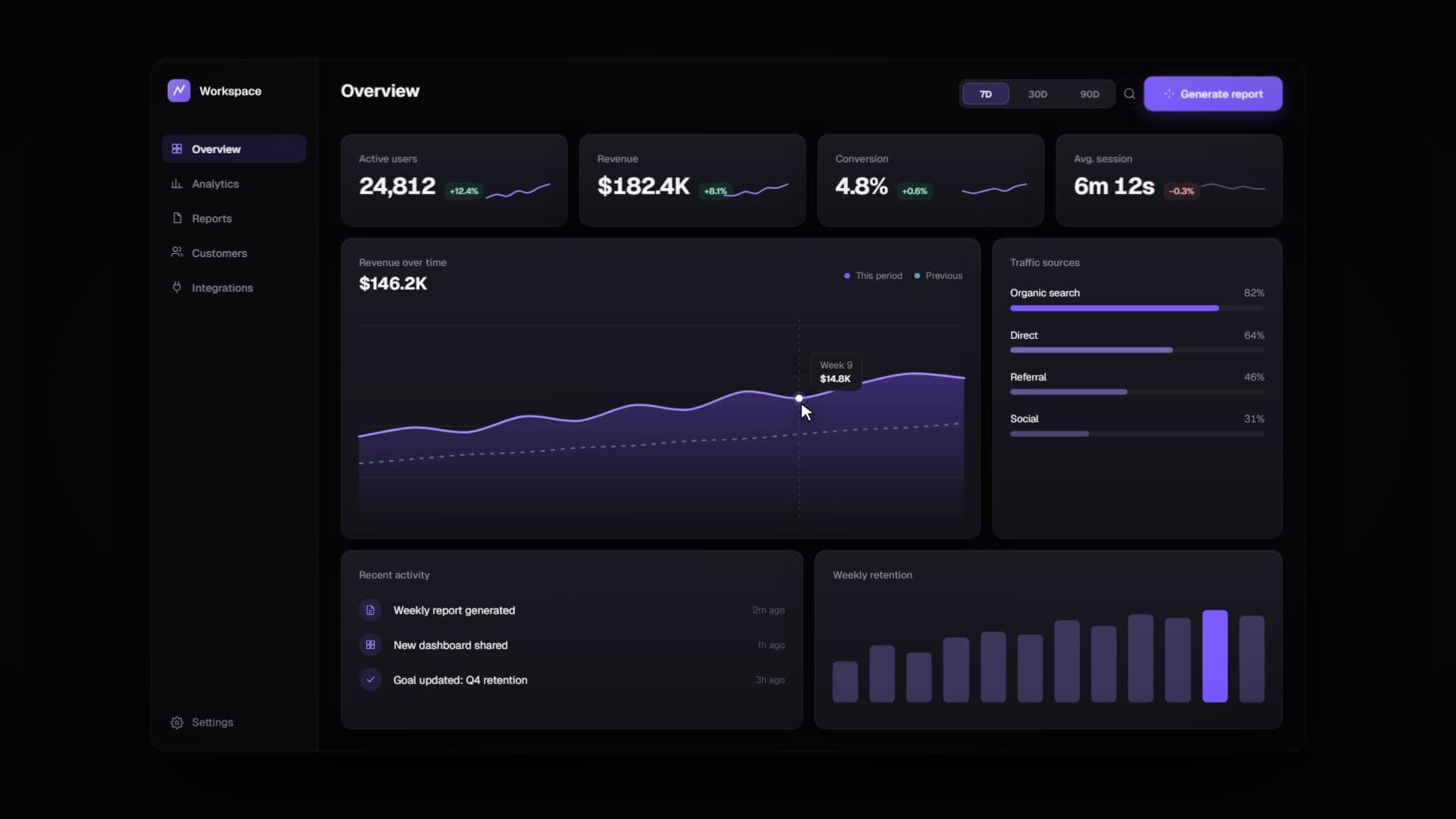The height and width of the screenshot is (819, 1456).
Task: Toggle This period legend series
Action: pyautogui.click(x=873, y=276)
